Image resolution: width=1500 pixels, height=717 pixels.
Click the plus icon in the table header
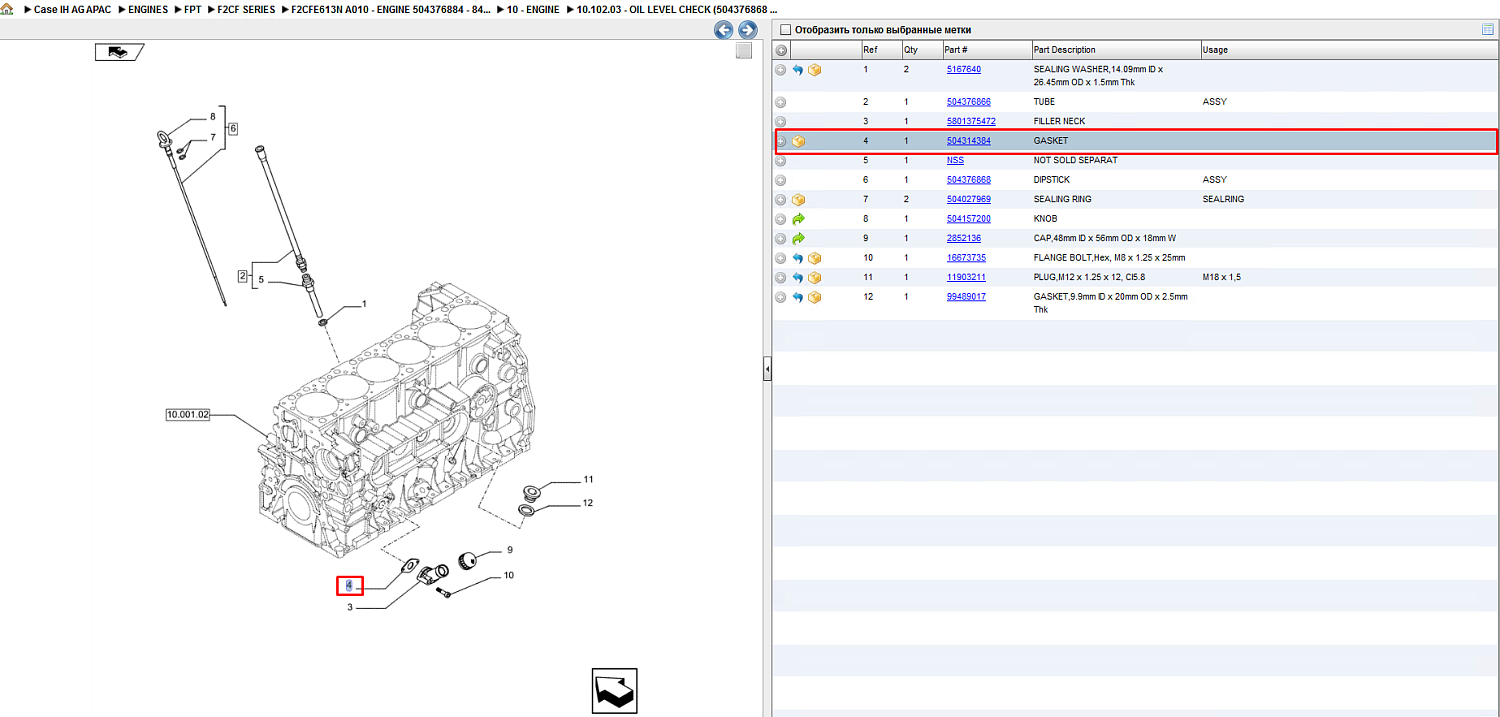tap(781, 50)
